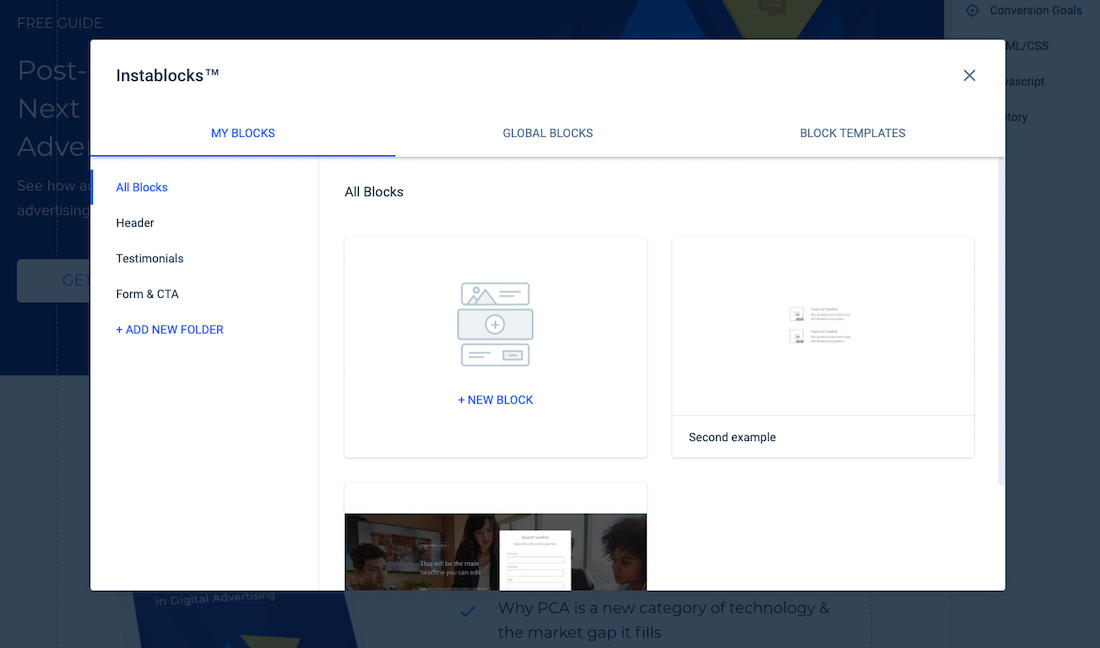This screenshot has height=648, width=1100.
Task: Switch to the My Blocks tab
Action: (243, 133)
